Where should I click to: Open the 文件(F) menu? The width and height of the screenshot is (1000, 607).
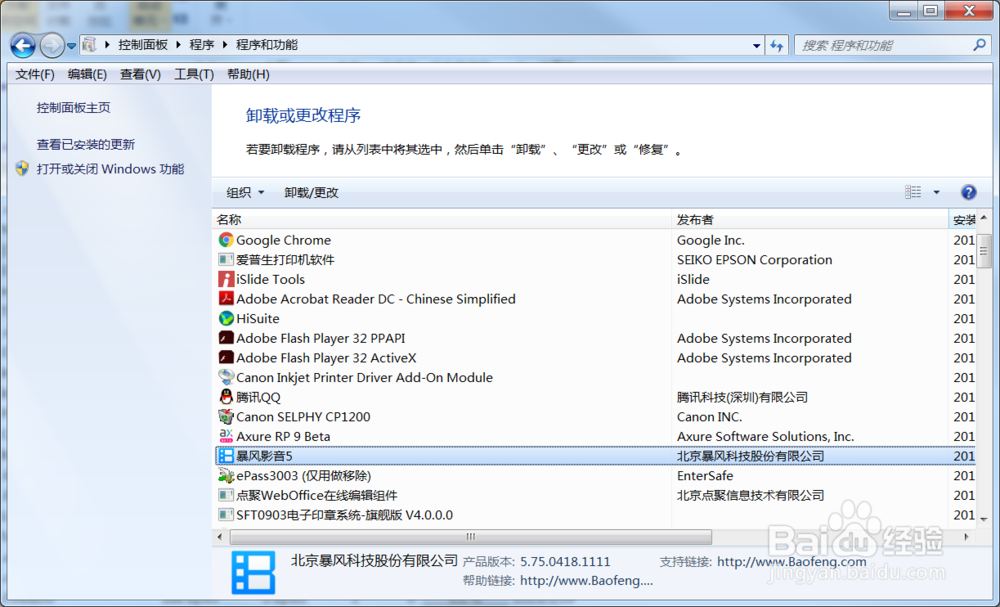[x=35, y=74]
